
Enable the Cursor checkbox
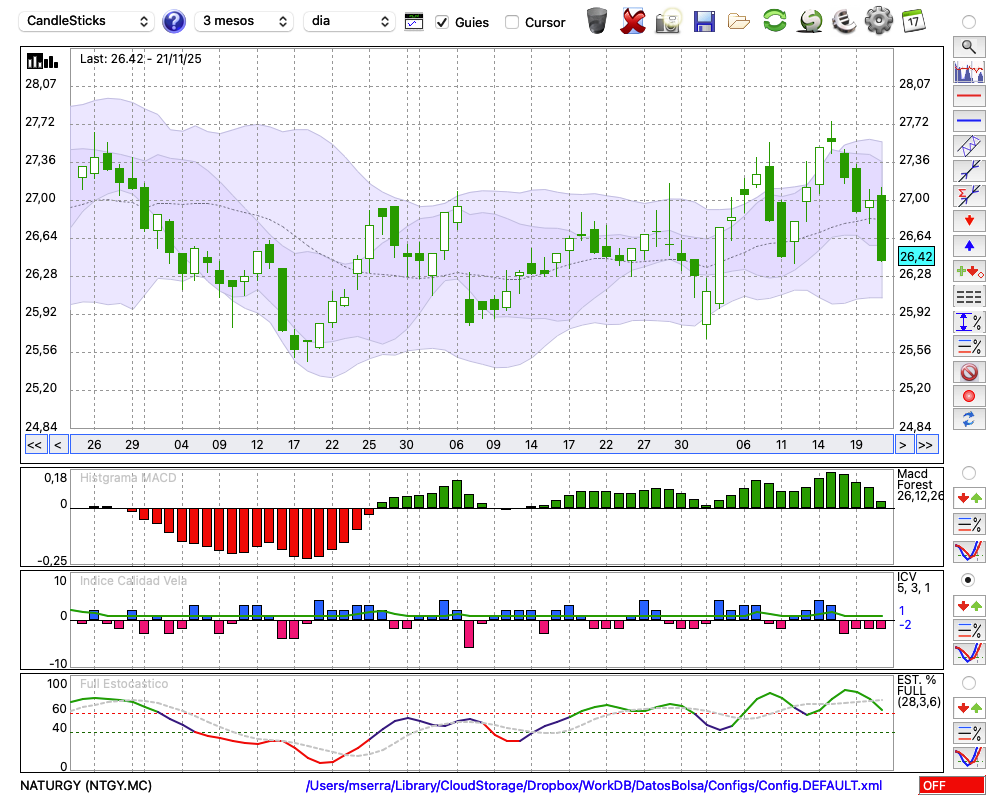pos(512,22)
